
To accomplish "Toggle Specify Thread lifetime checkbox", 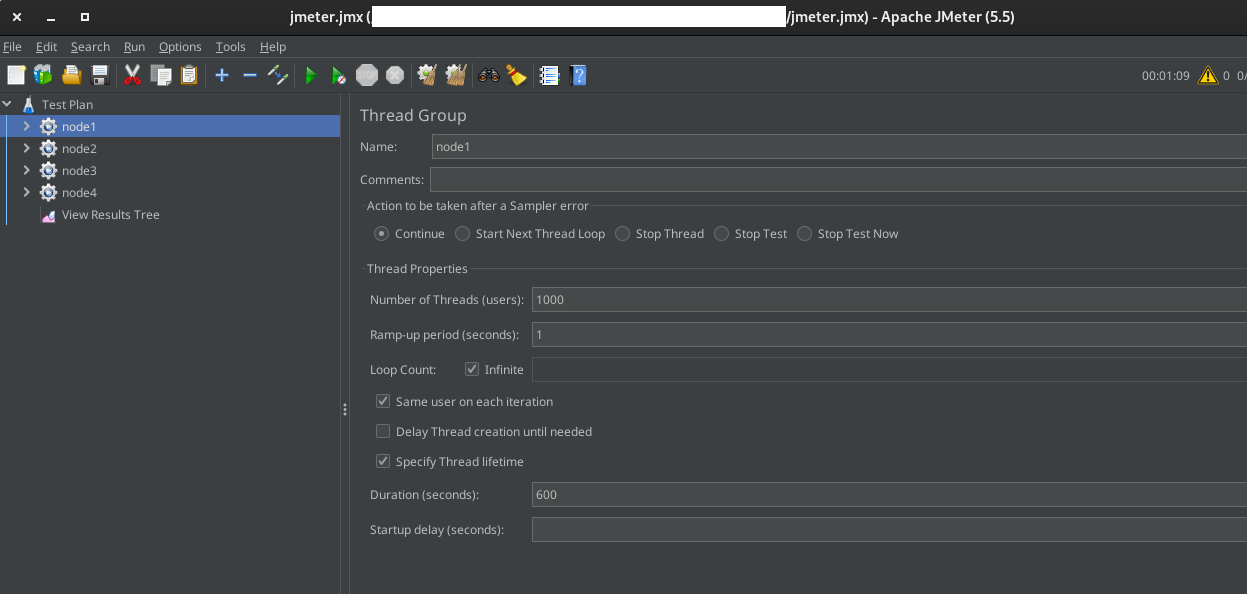I will click(x=383, y=462).
